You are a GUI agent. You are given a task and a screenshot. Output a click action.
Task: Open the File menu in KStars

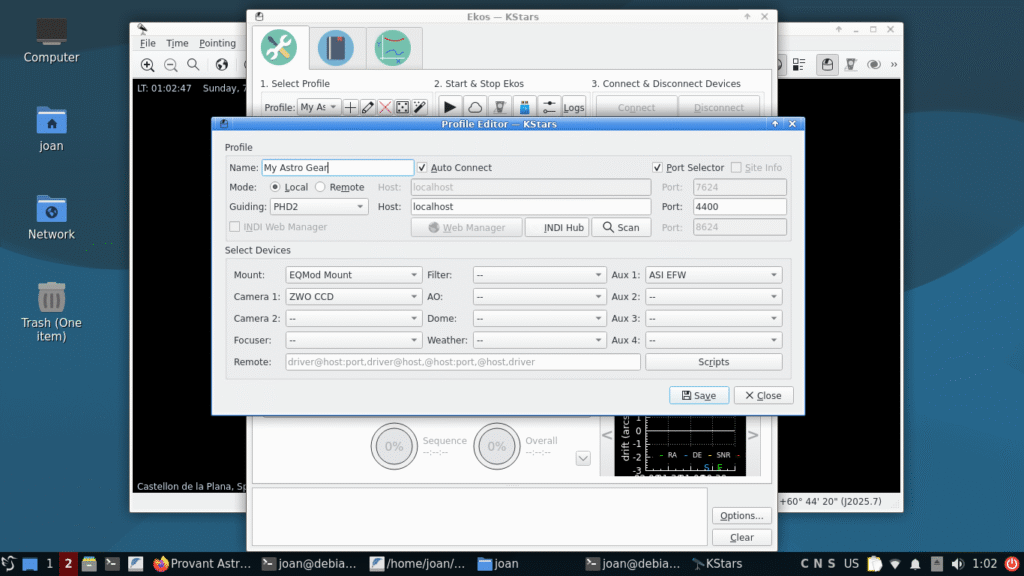tap(148, 43)
